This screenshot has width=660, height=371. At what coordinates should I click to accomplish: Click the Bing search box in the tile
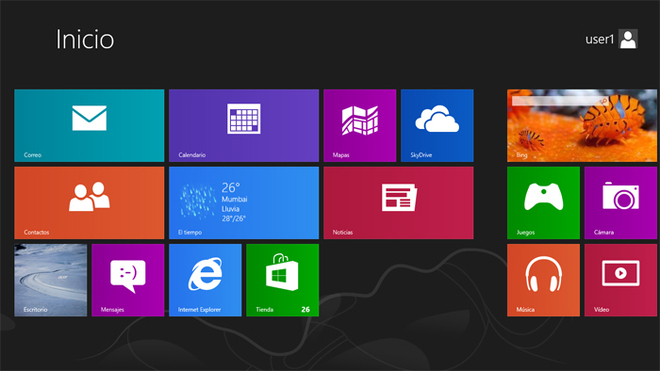click(559, 101)
